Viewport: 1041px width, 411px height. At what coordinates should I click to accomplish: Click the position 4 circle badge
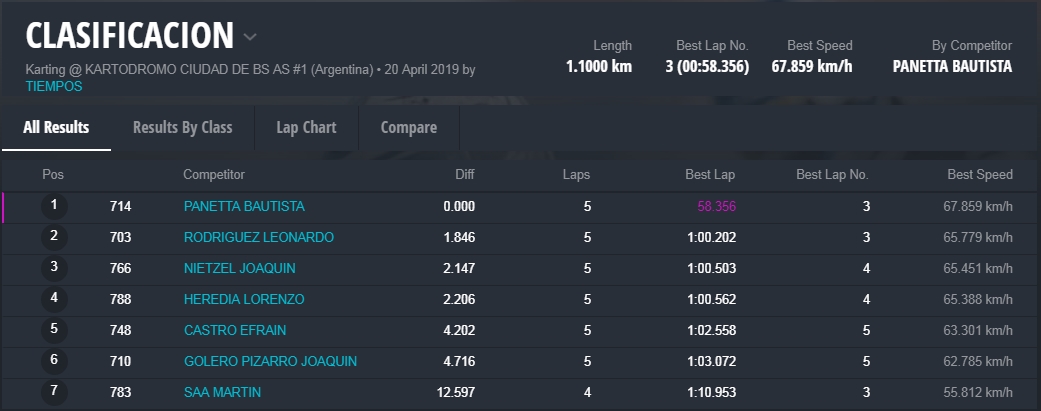point(54,299)
